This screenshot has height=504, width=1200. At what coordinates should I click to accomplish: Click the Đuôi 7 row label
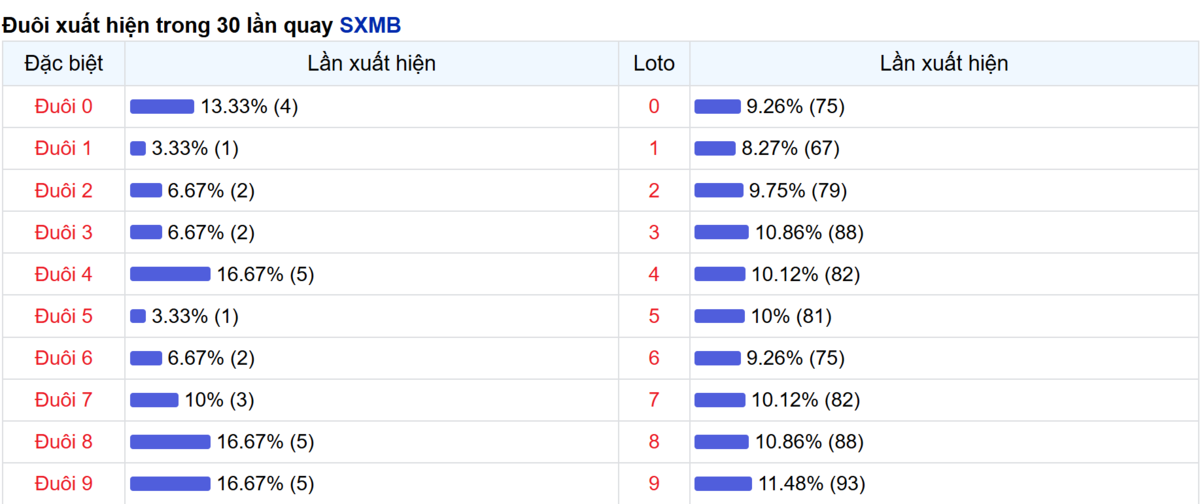[x=63, y=400]
